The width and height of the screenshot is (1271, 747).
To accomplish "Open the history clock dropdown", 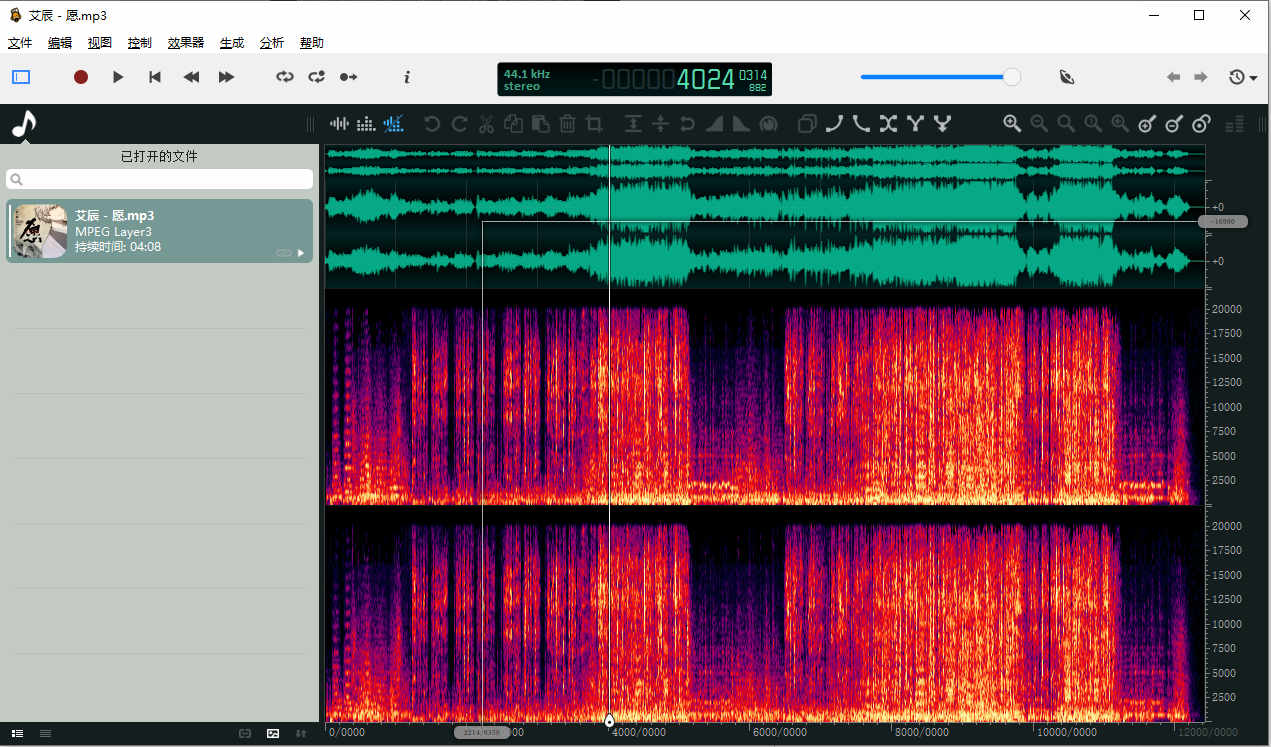I will click(x=1242, y=77).
